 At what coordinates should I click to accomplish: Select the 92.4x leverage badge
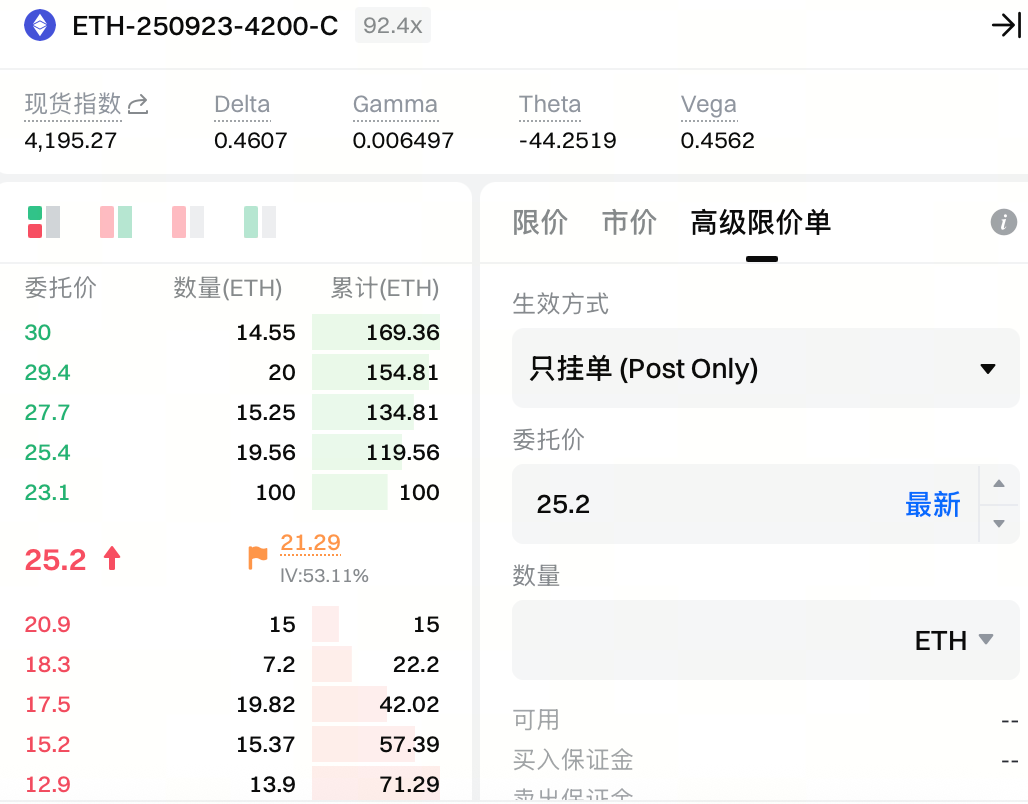pos(392,26)
